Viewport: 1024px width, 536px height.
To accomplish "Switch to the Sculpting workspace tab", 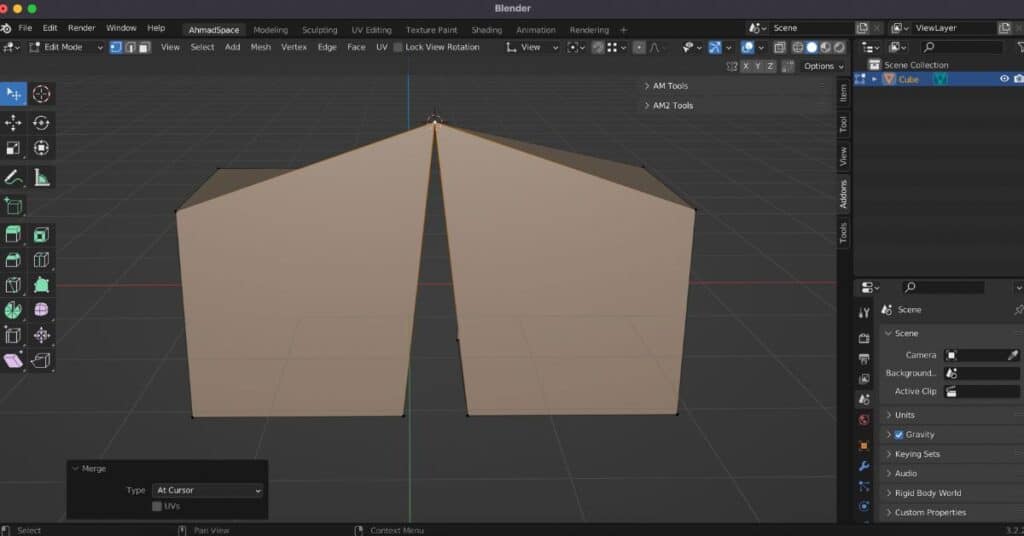I will 320,30.
